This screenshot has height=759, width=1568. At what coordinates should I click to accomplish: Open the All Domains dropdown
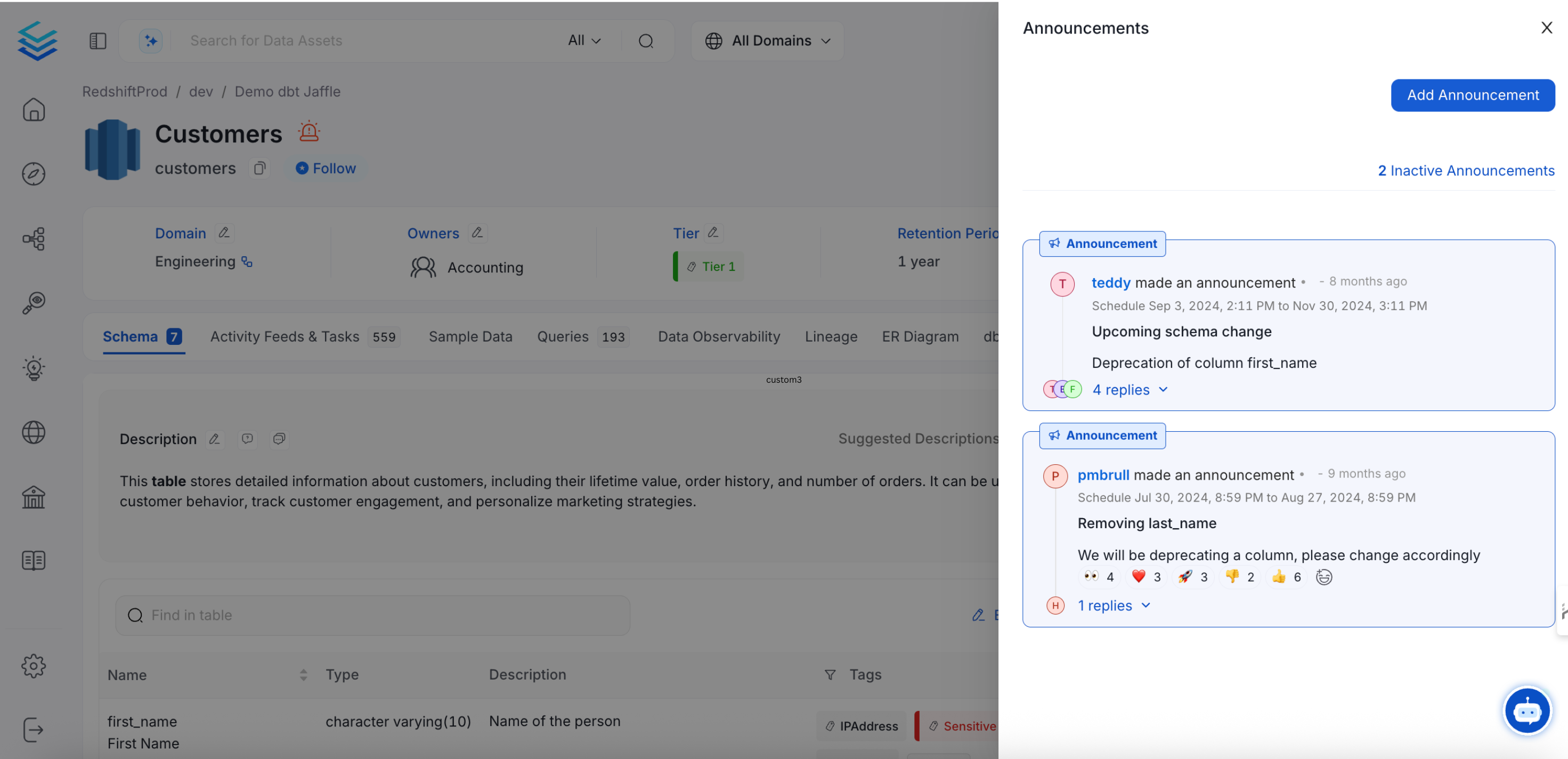pyautogui.click(x=767, y=41)
